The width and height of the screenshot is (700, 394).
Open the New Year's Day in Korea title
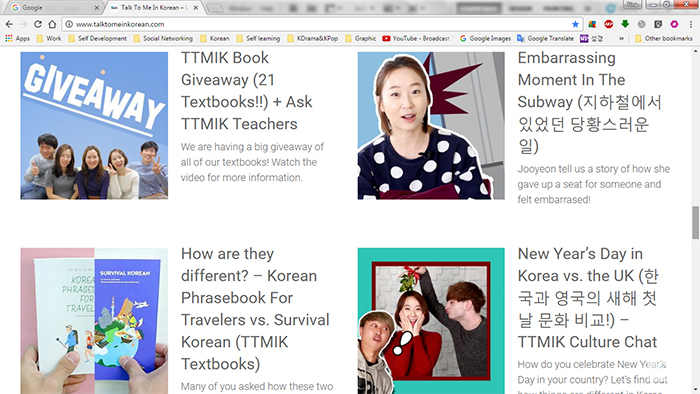(588, 298)
